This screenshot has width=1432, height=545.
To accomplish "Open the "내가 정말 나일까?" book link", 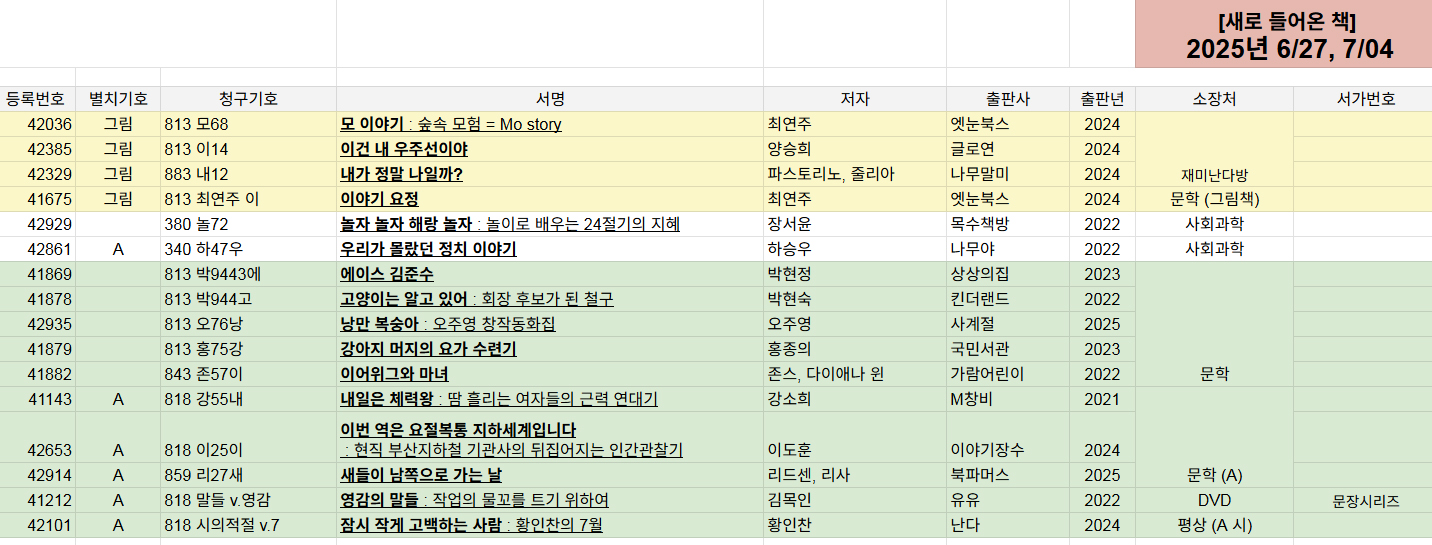I will click(401, 175).
